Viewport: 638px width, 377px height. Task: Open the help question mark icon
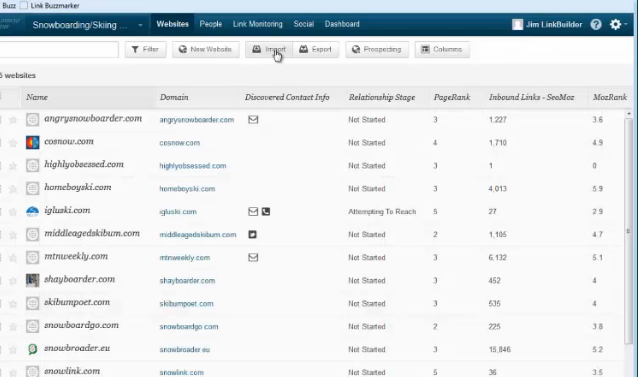[x=596, y=24]
